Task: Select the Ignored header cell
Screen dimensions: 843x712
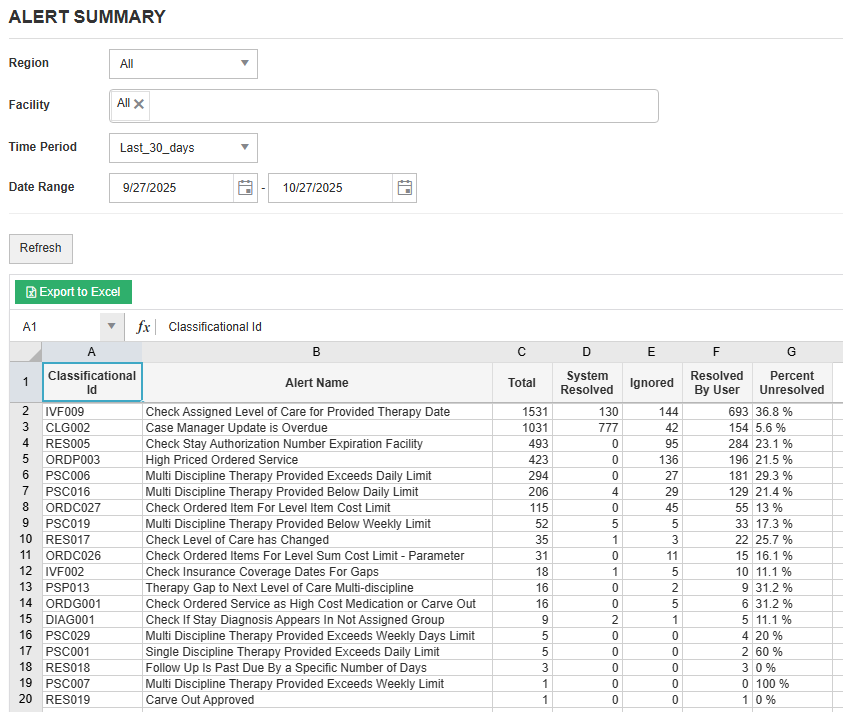Action: coord(652,382)
